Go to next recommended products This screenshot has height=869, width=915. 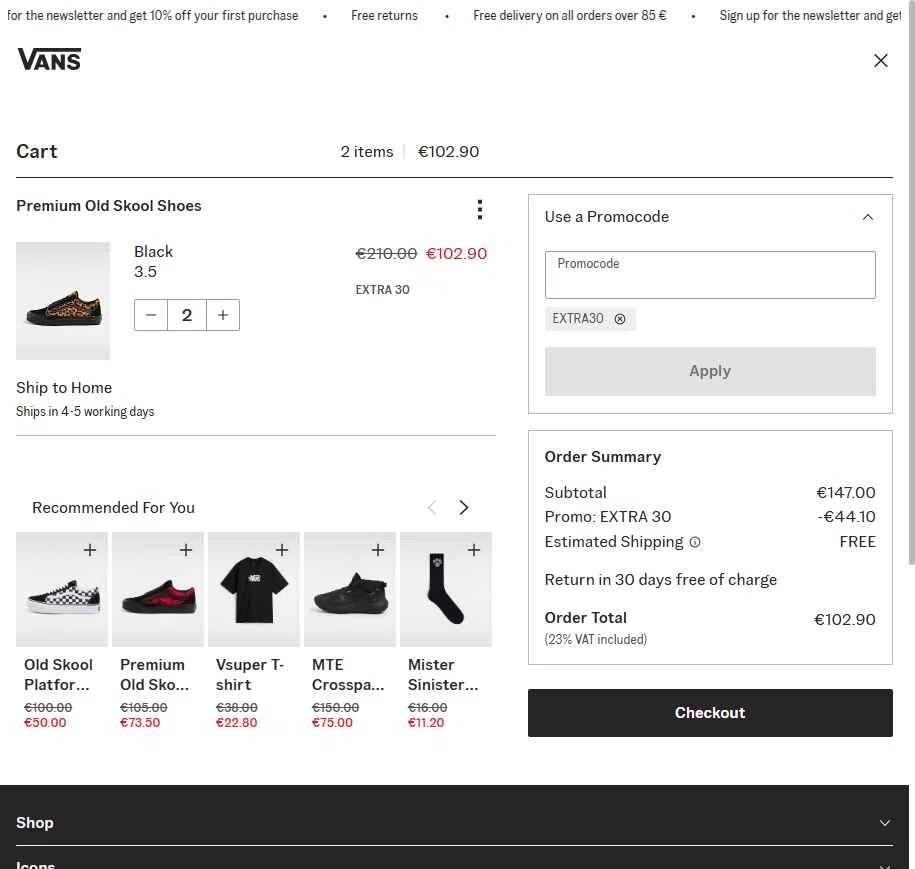pyautogui.click(x=463, y=508)
